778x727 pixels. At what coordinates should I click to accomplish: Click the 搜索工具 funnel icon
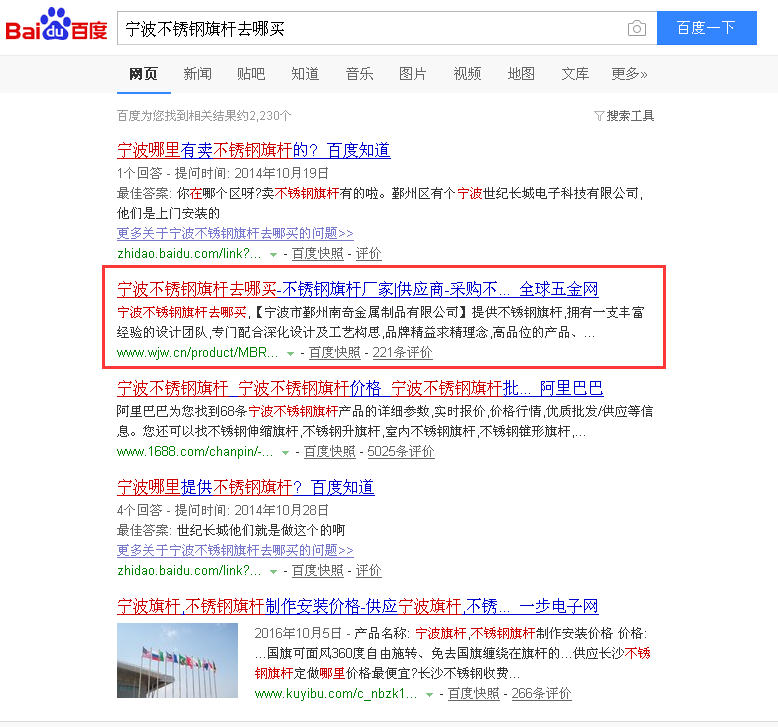(x=599, y=116)
